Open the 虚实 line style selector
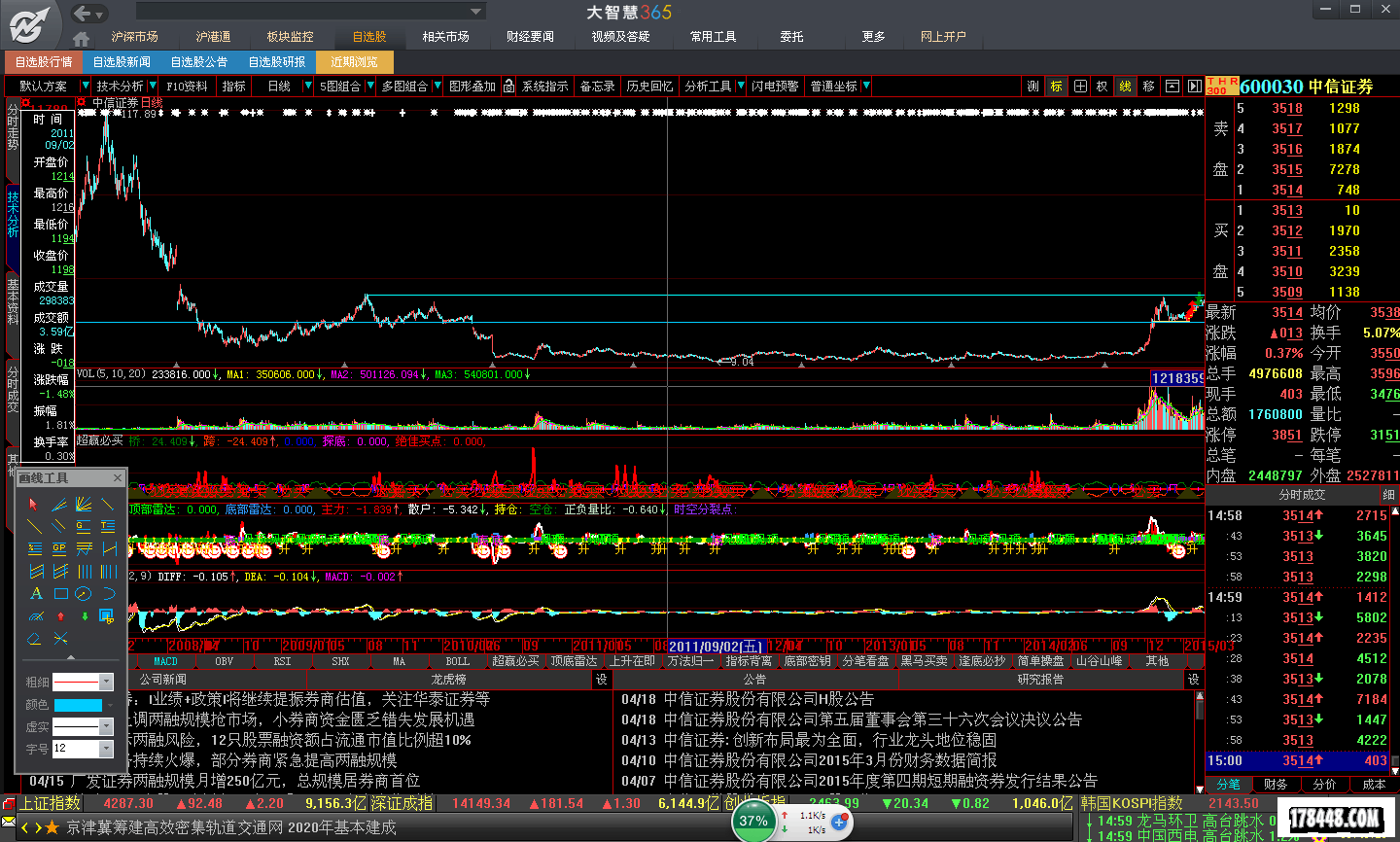This screenshot has height=842, width=1400. [x=83, y=726]
